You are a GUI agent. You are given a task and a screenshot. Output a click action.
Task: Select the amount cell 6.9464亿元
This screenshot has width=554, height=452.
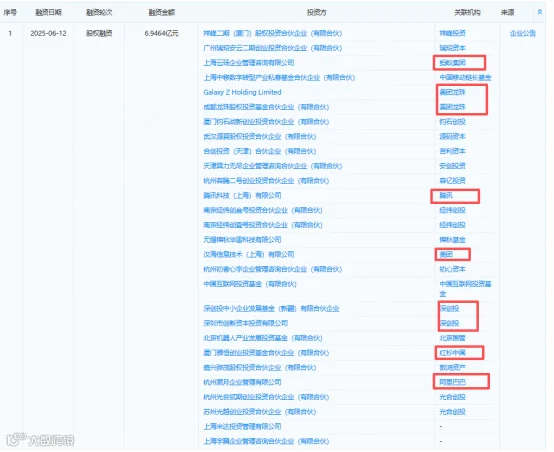point(161,33)
